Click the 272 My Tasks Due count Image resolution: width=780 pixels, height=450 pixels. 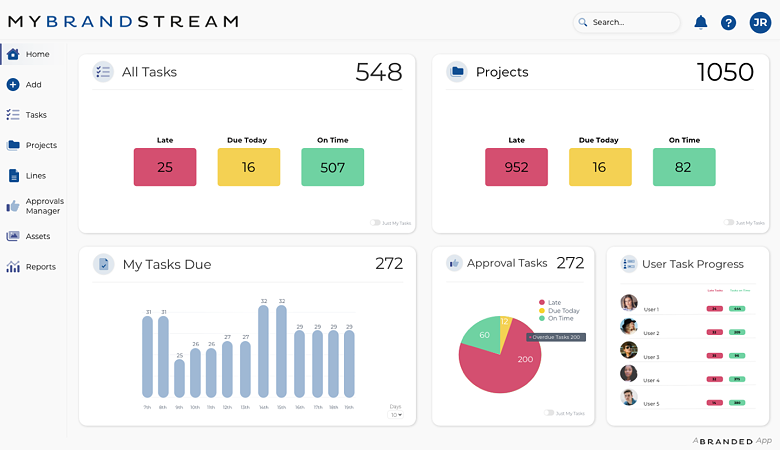click(x=389, y=264)
